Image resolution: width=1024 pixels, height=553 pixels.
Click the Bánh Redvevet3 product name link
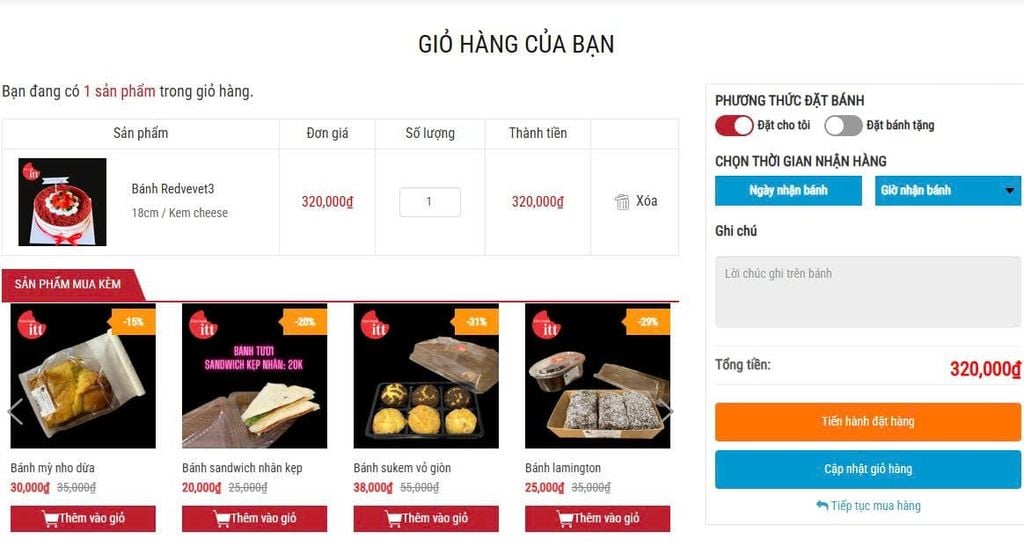pos(173,189)
